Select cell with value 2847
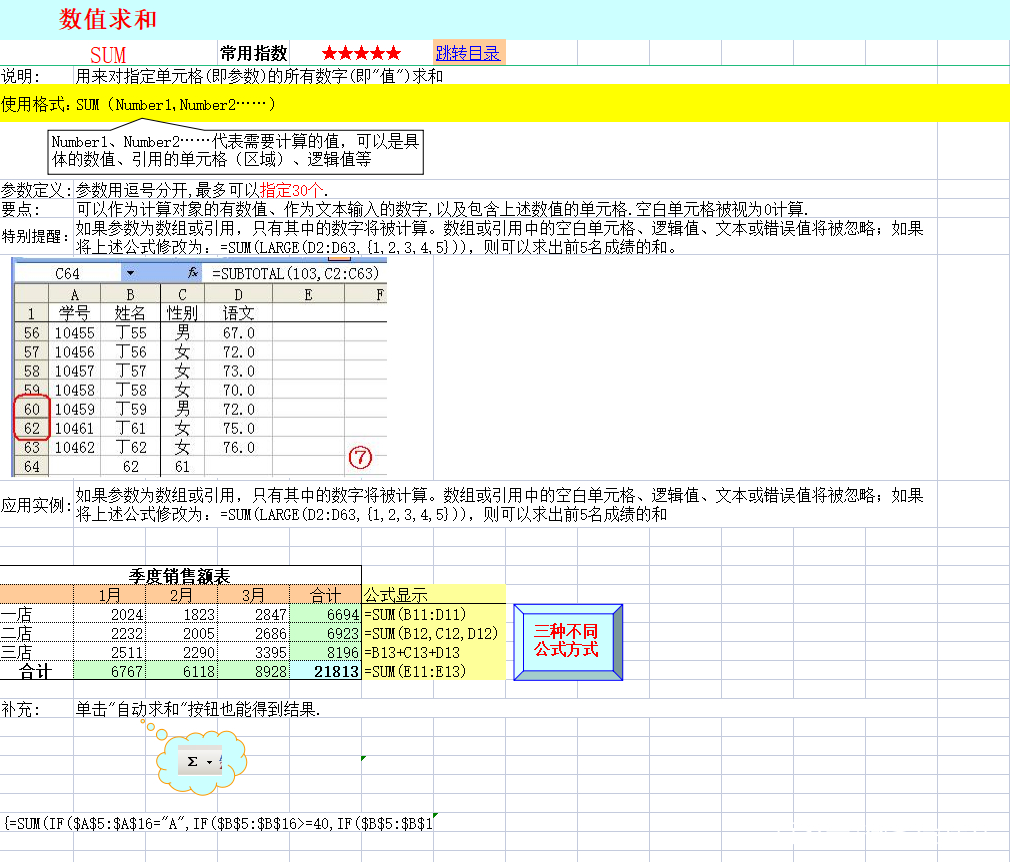The width and height of the screenshot is (1010, 862). point(254,614)
